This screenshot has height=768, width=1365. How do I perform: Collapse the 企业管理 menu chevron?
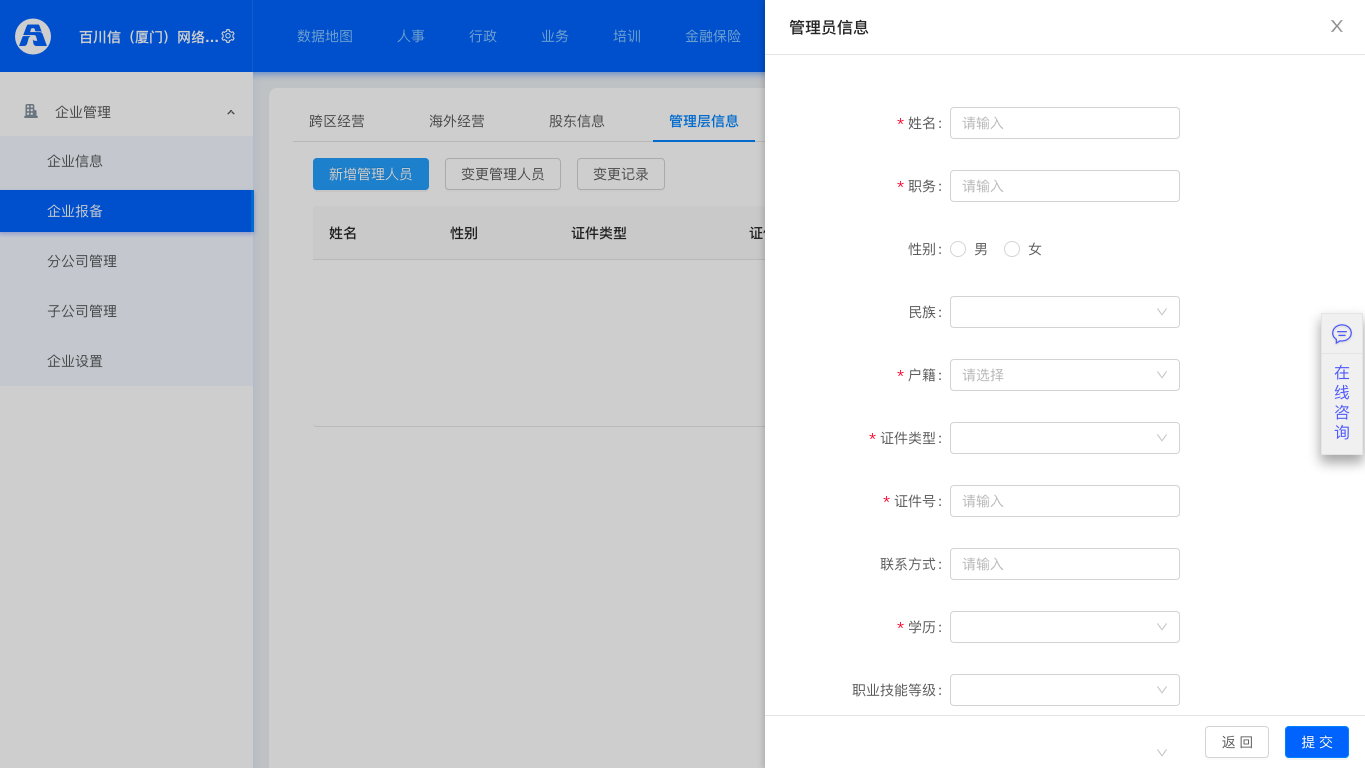(231, 112)
